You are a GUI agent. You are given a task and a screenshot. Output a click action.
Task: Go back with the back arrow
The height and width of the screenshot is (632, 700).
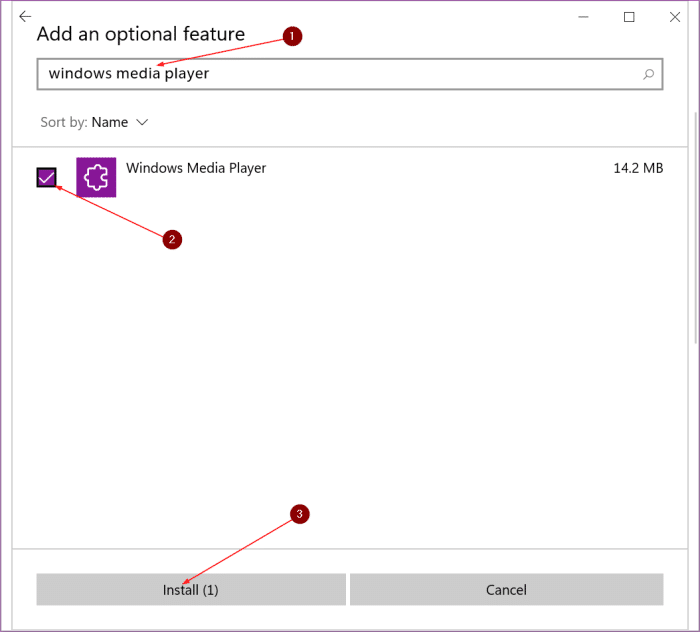25,17
